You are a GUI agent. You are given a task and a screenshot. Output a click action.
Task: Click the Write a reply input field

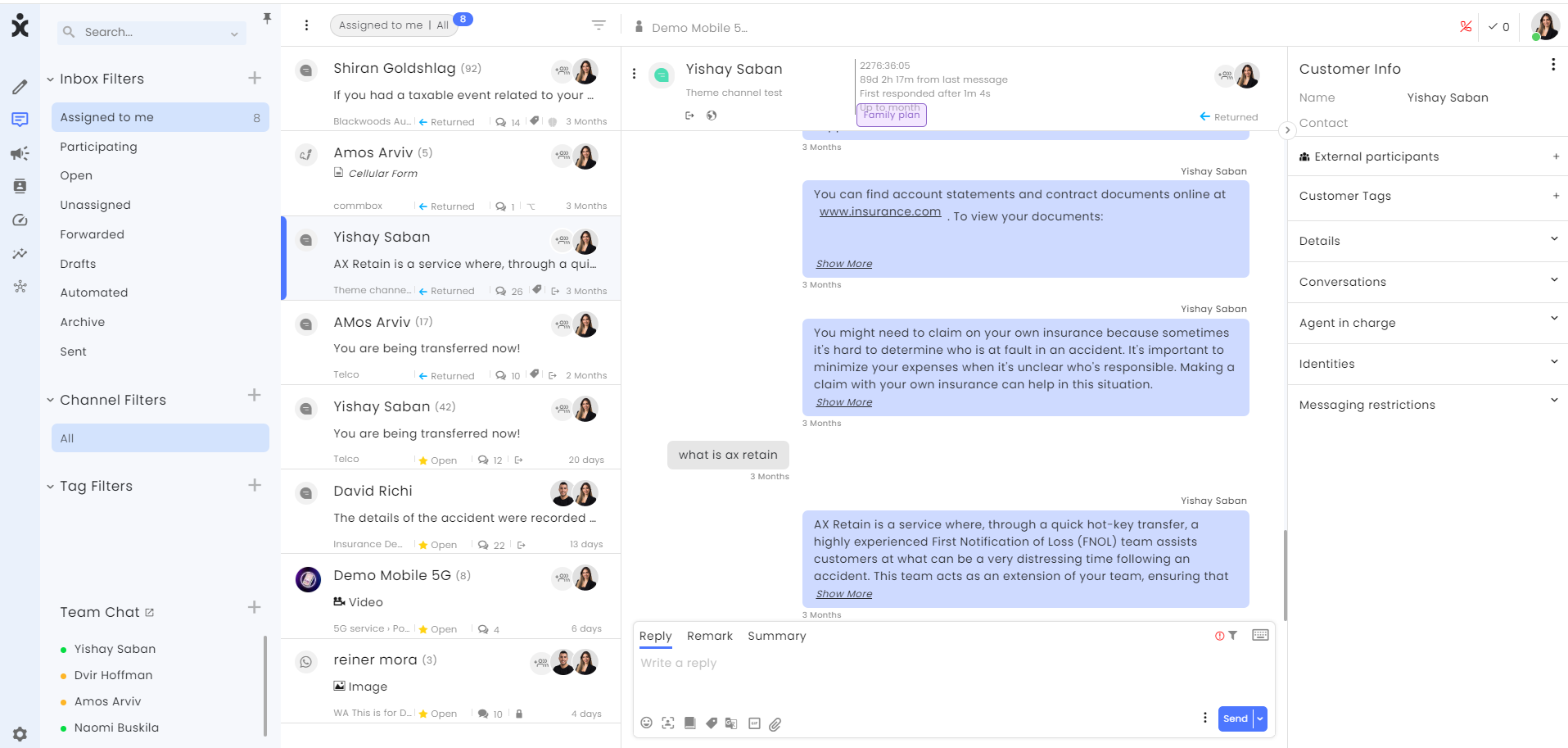click(x=954, y=677)
